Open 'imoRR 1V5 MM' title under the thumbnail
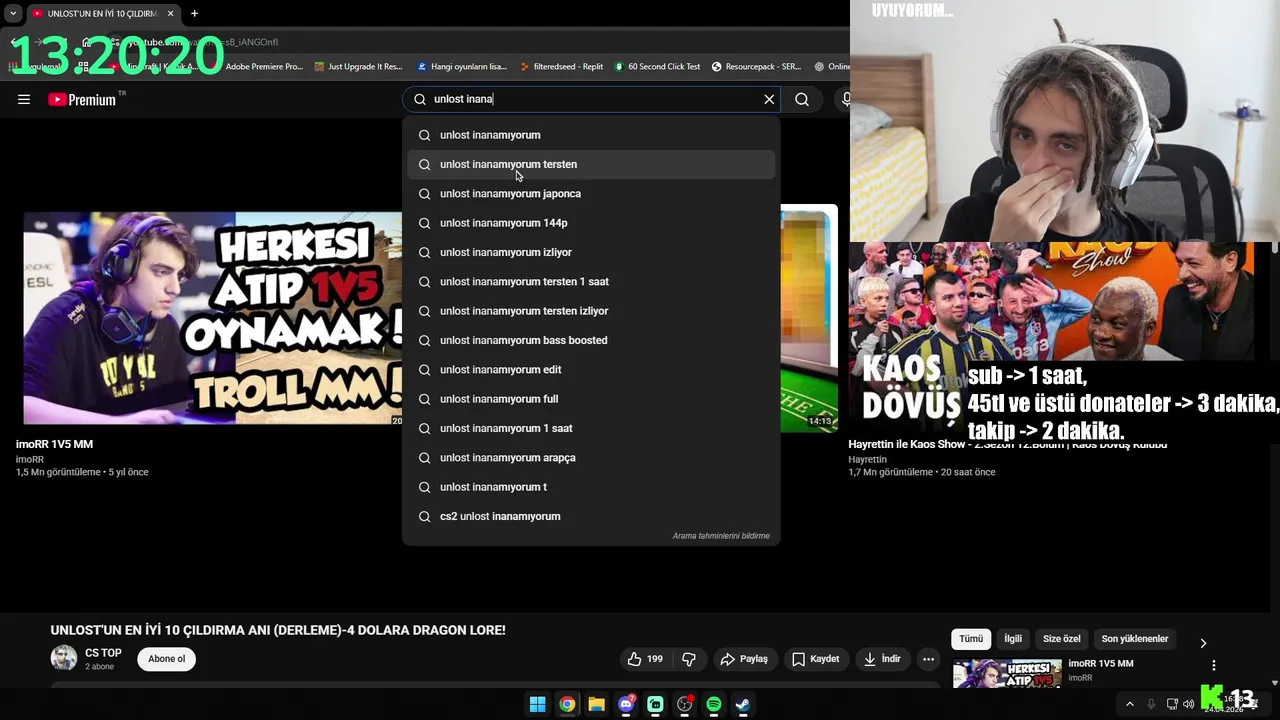 (54, 444)
